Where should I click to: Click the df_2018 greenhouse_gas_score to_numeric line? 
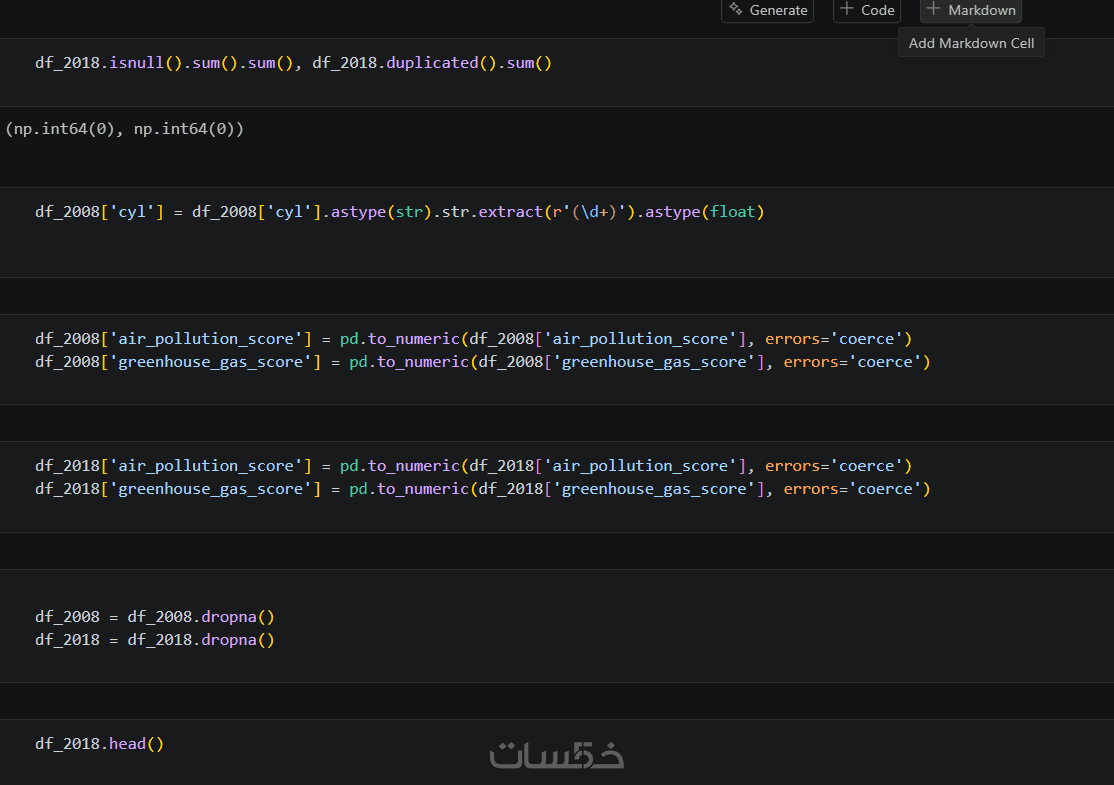tap(482, 489)
